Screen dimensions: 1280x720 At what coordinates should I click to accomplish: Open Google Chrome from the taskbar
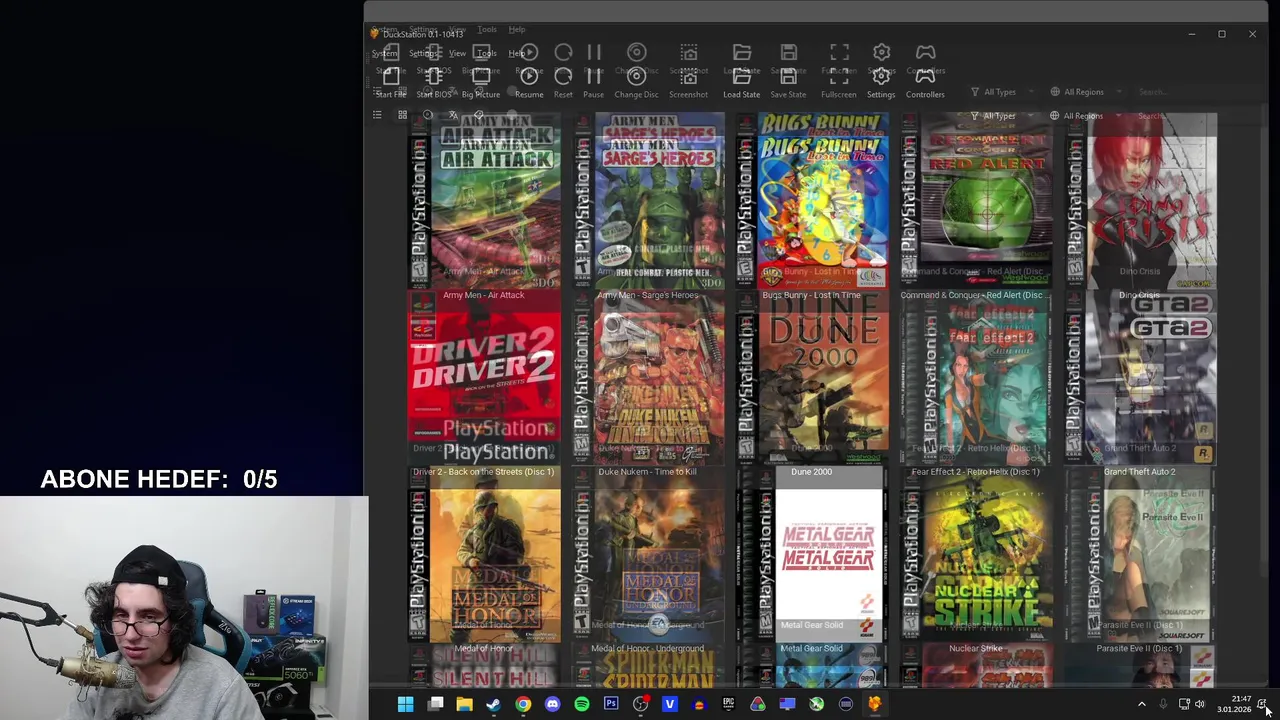coord(523,704)
